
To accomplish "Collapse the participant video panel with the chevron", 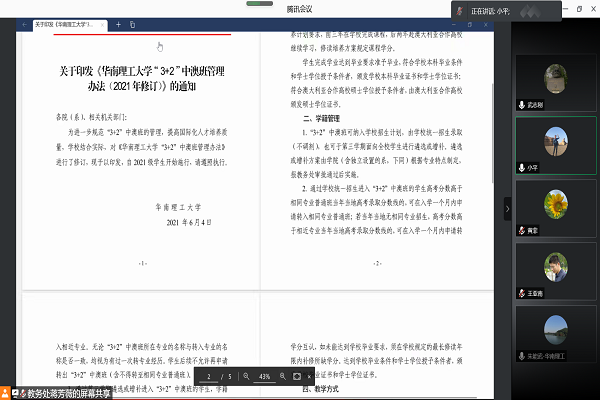I will [507, 209].
